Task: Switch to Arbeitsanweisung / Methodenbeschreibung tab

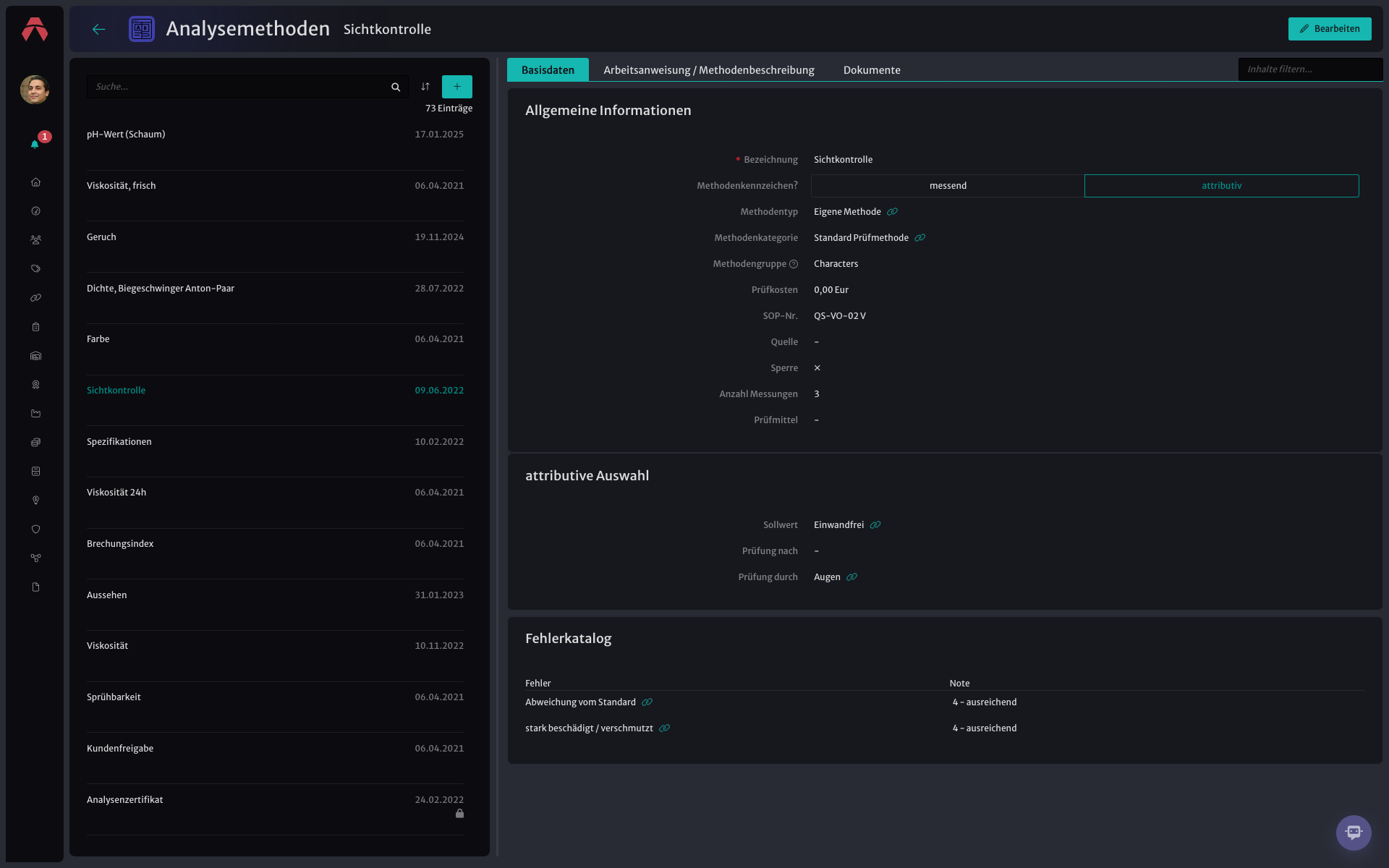Action: click(x=709, y=70)
